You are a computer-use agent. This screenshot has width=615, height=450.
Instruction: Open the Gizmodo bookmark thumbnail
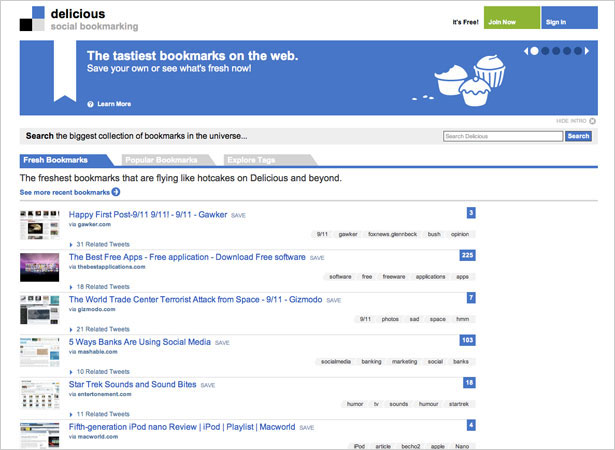[40, 310]
